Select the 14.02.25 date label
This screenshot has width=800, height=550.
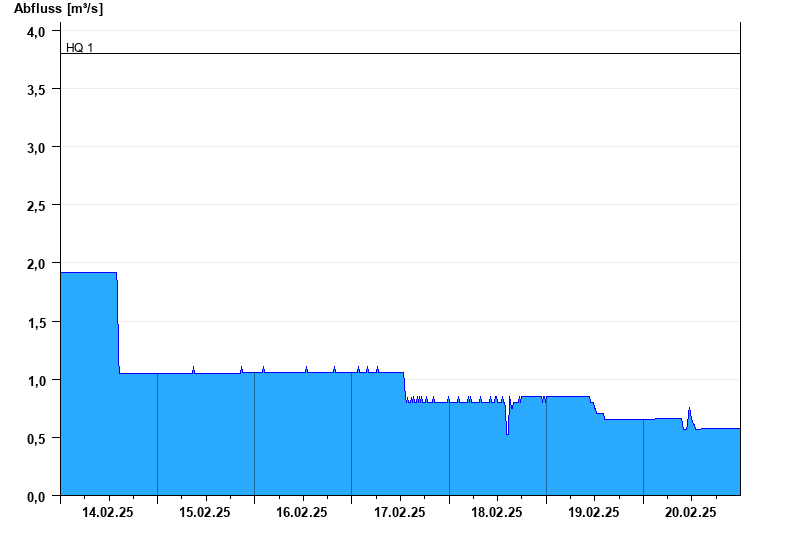click(108, 512)
